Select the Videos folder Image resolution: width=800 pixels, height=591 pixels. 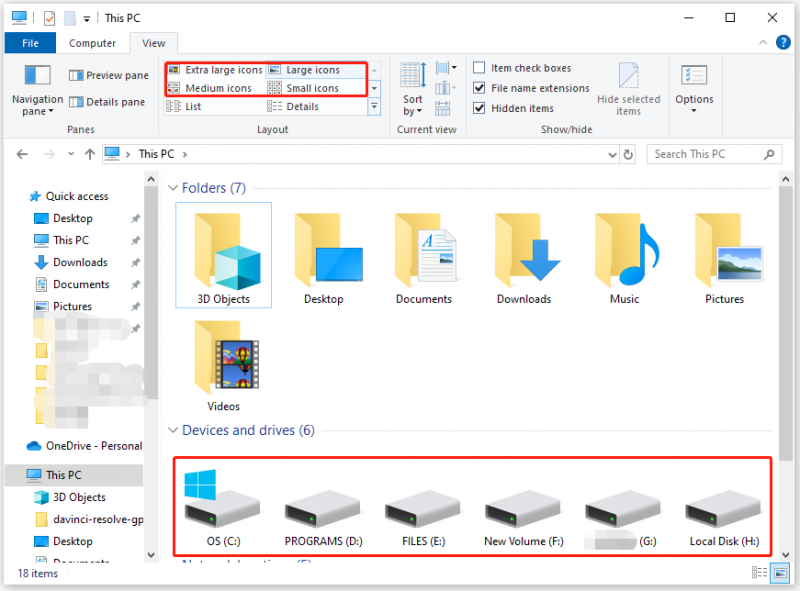[x=223, y=365]
